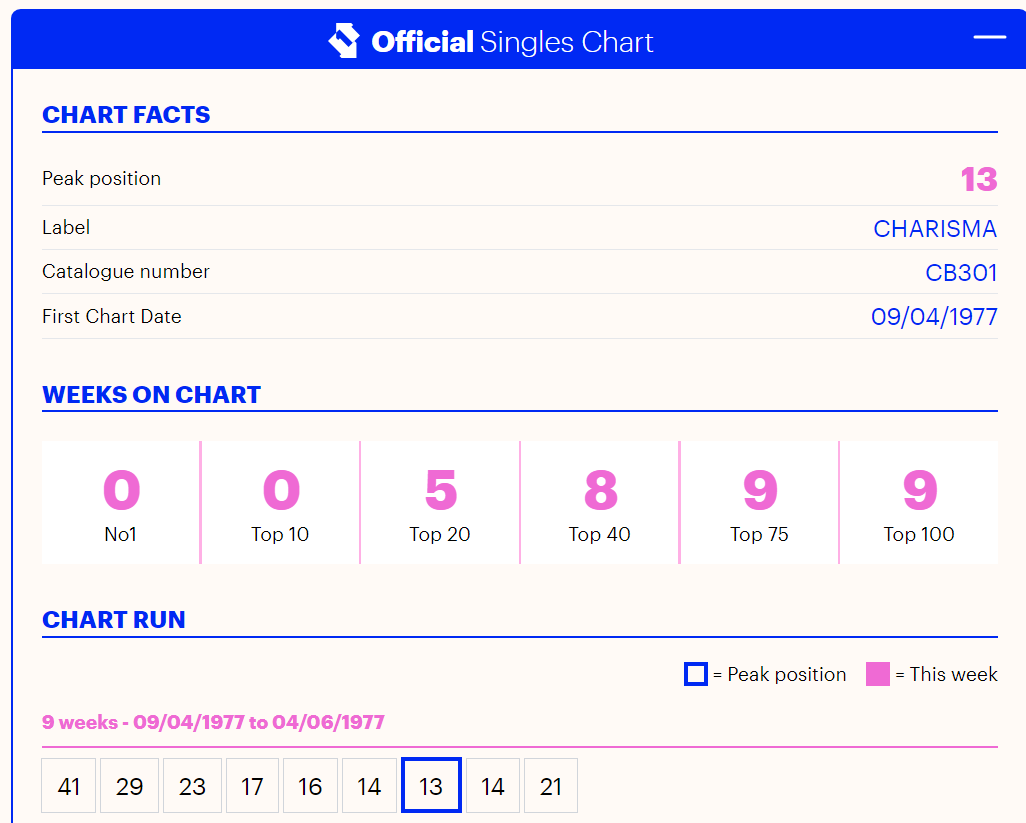This screenshot has width=1026, height=823.
Task: Click the first chart date 09/04/1977
Action: (934, 317)
